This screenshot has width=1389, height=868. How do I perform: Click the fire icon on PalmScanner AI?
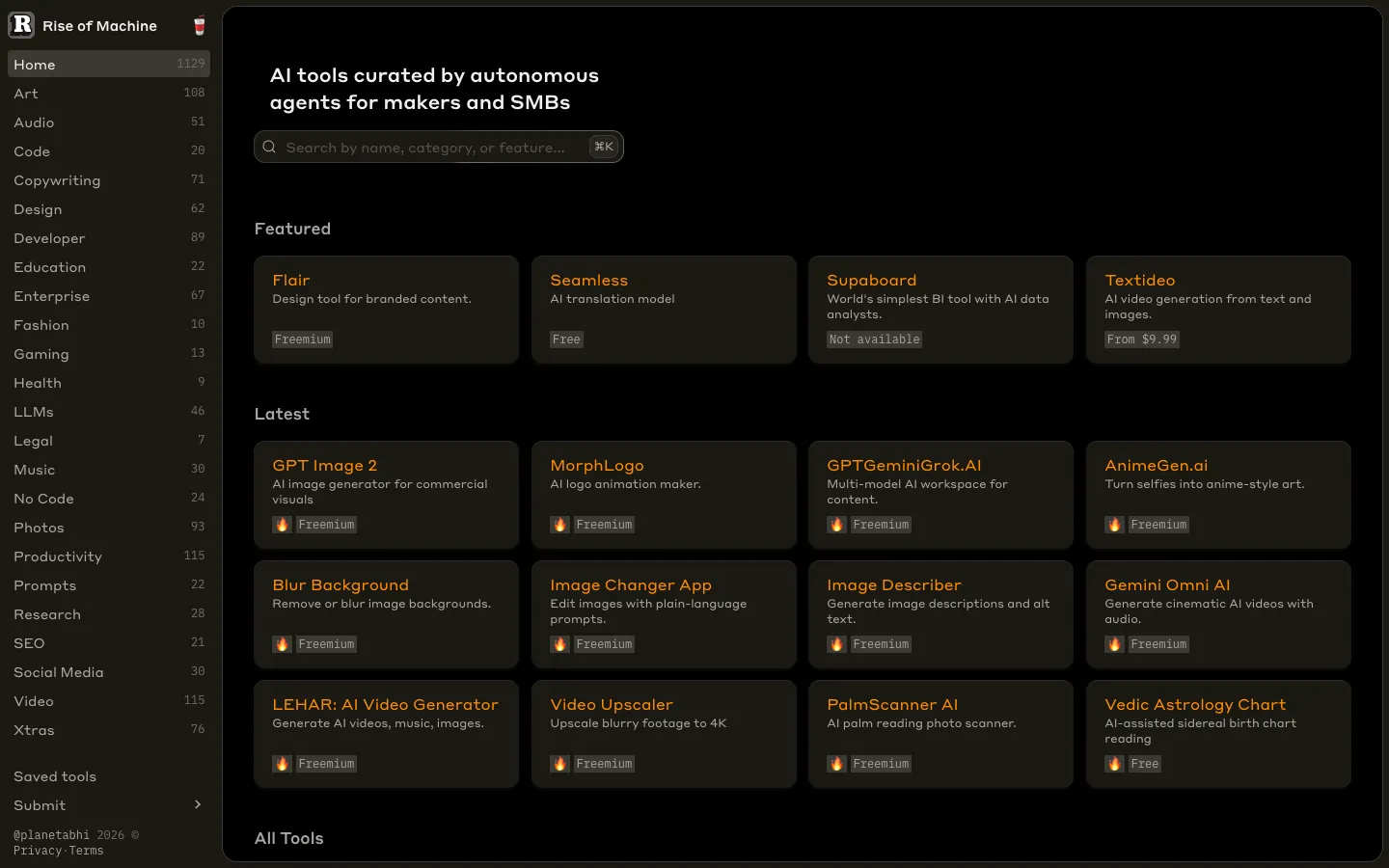coord(836,764)
